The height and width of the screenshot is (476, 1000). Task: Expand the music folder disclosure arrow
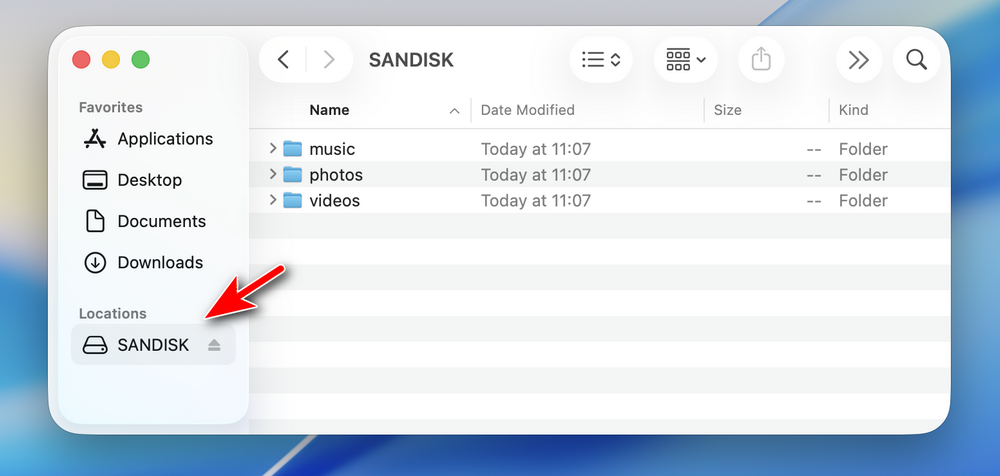pos(273,149)
